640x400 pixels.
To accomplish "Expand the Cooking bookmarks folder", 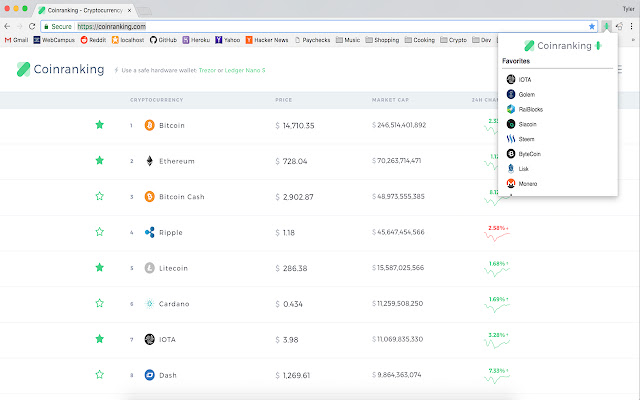I will (420, 40).
